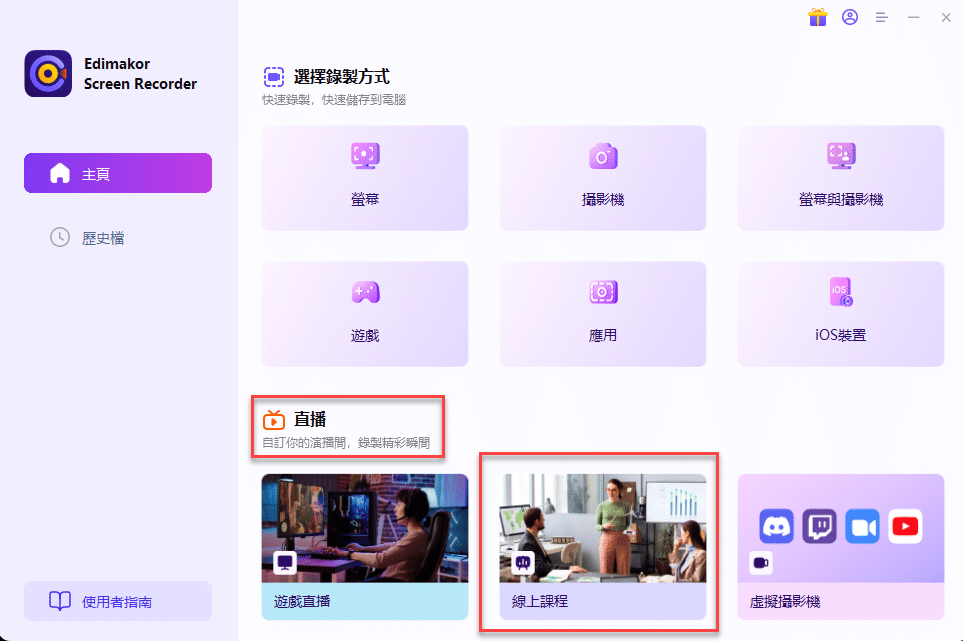Click the 遊戲直播 label text
Screen dimensions: 963x641
coord(302,601)
